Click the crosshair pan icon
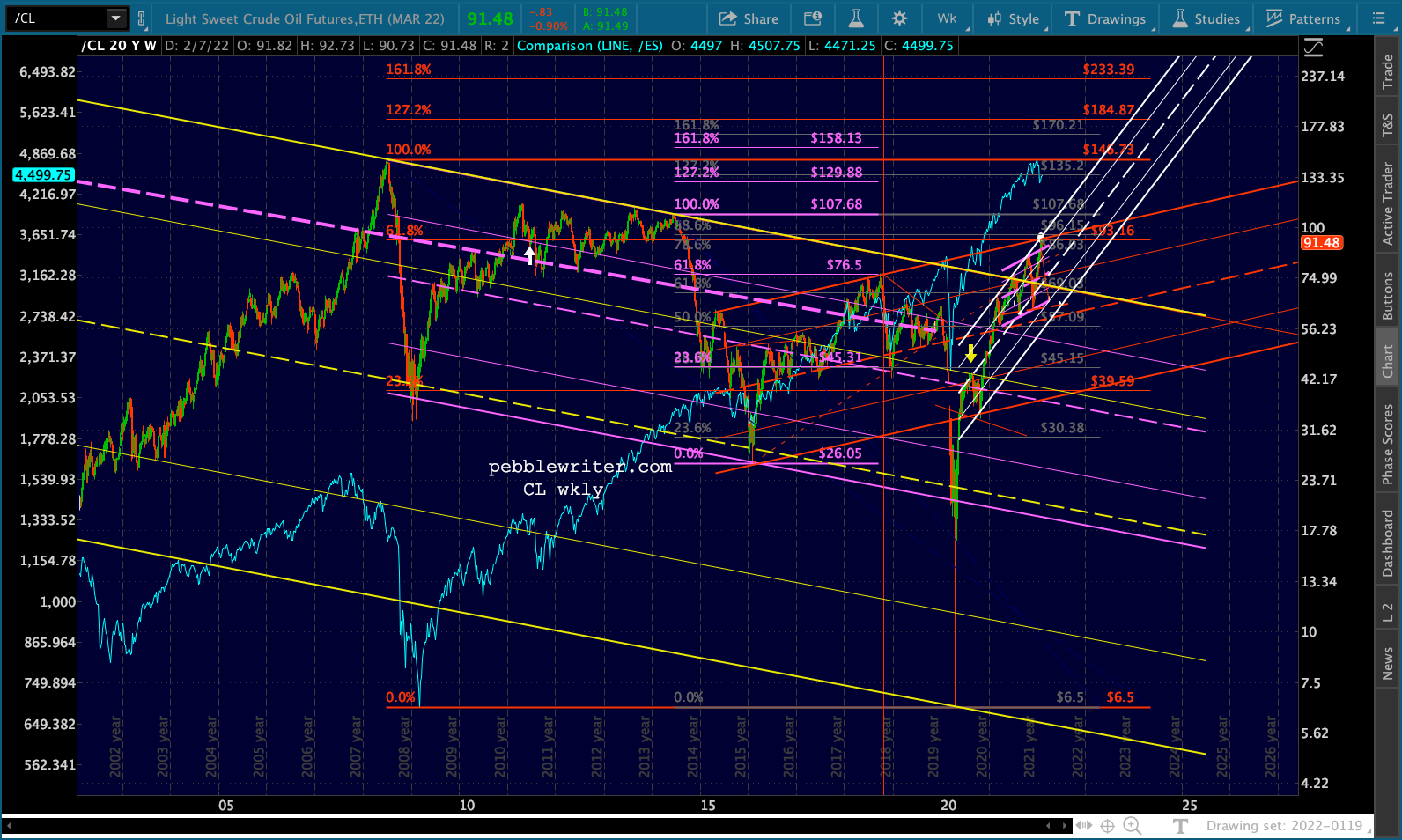This screenshot has width=1402, height=840. point(1108,826)
